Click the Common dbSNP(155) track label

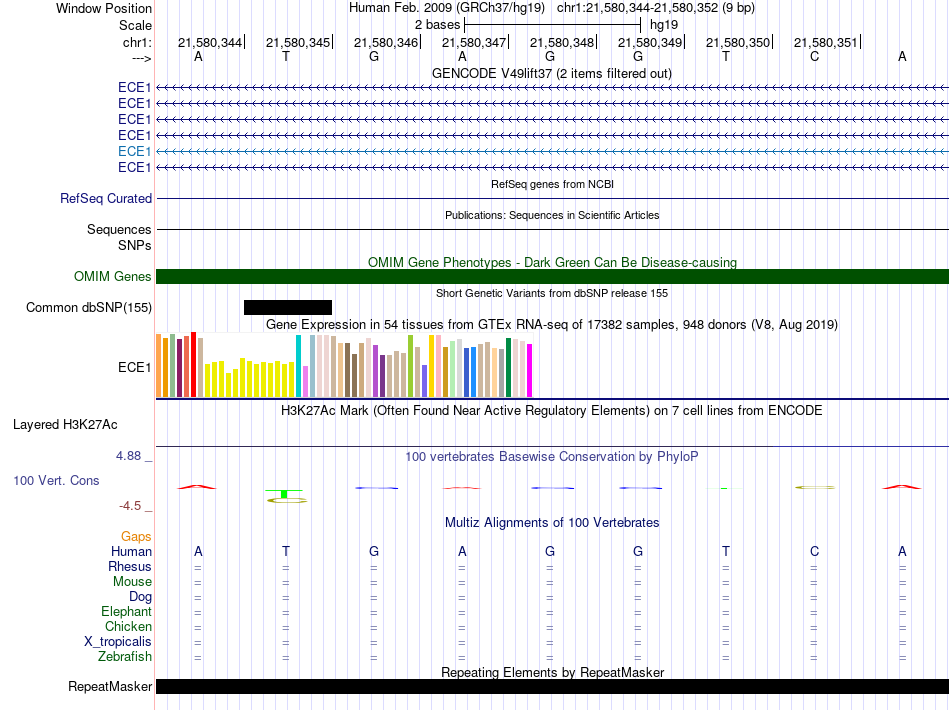click(88, 308)
